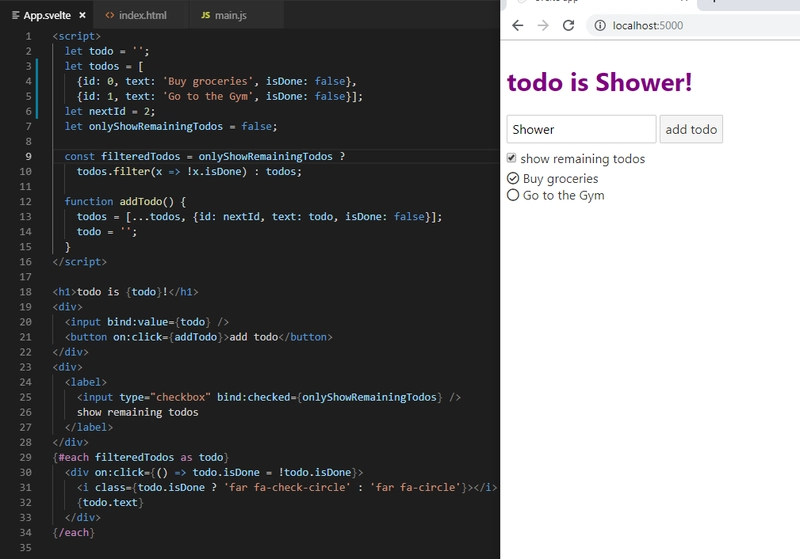Click the empty circle icon beside Go to the Gym
Screen dimensions: 800x559
click(x=513, y=195)
